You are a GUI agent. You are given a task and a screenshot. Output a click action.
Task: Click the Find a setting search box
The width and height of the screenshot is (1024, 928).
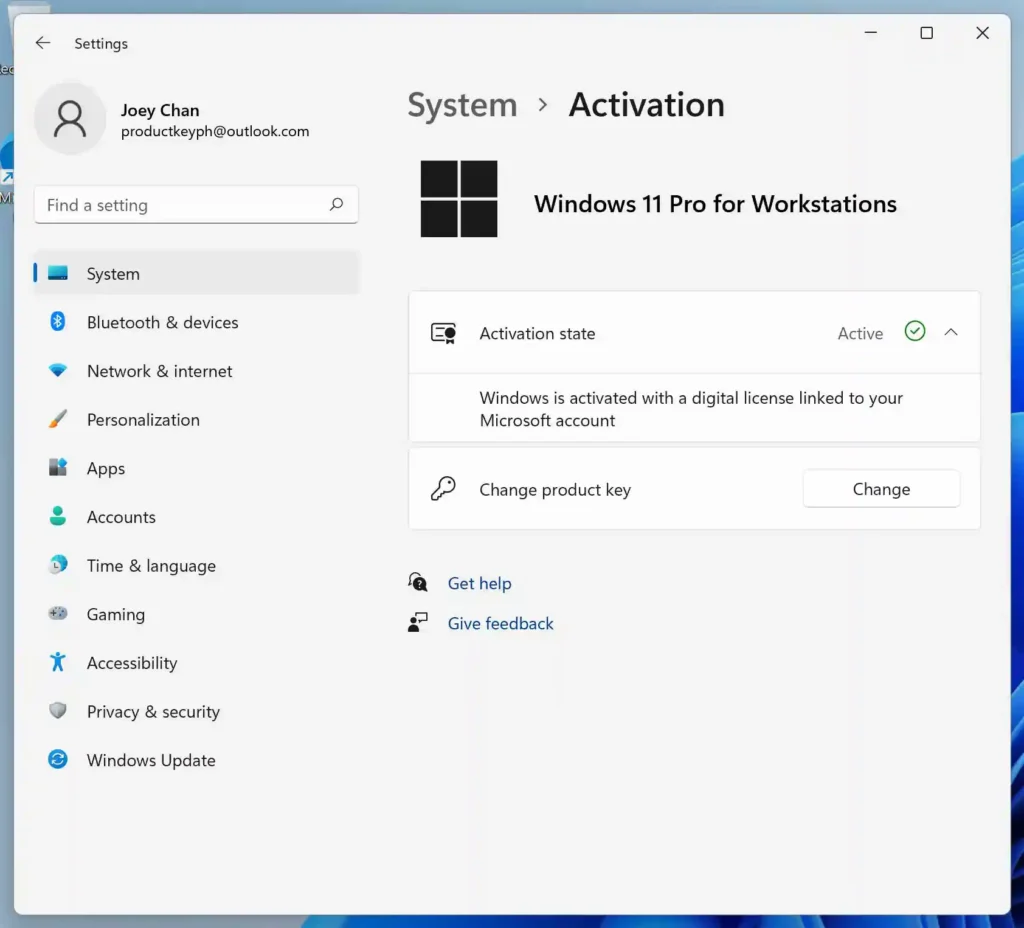coord(196,204)
